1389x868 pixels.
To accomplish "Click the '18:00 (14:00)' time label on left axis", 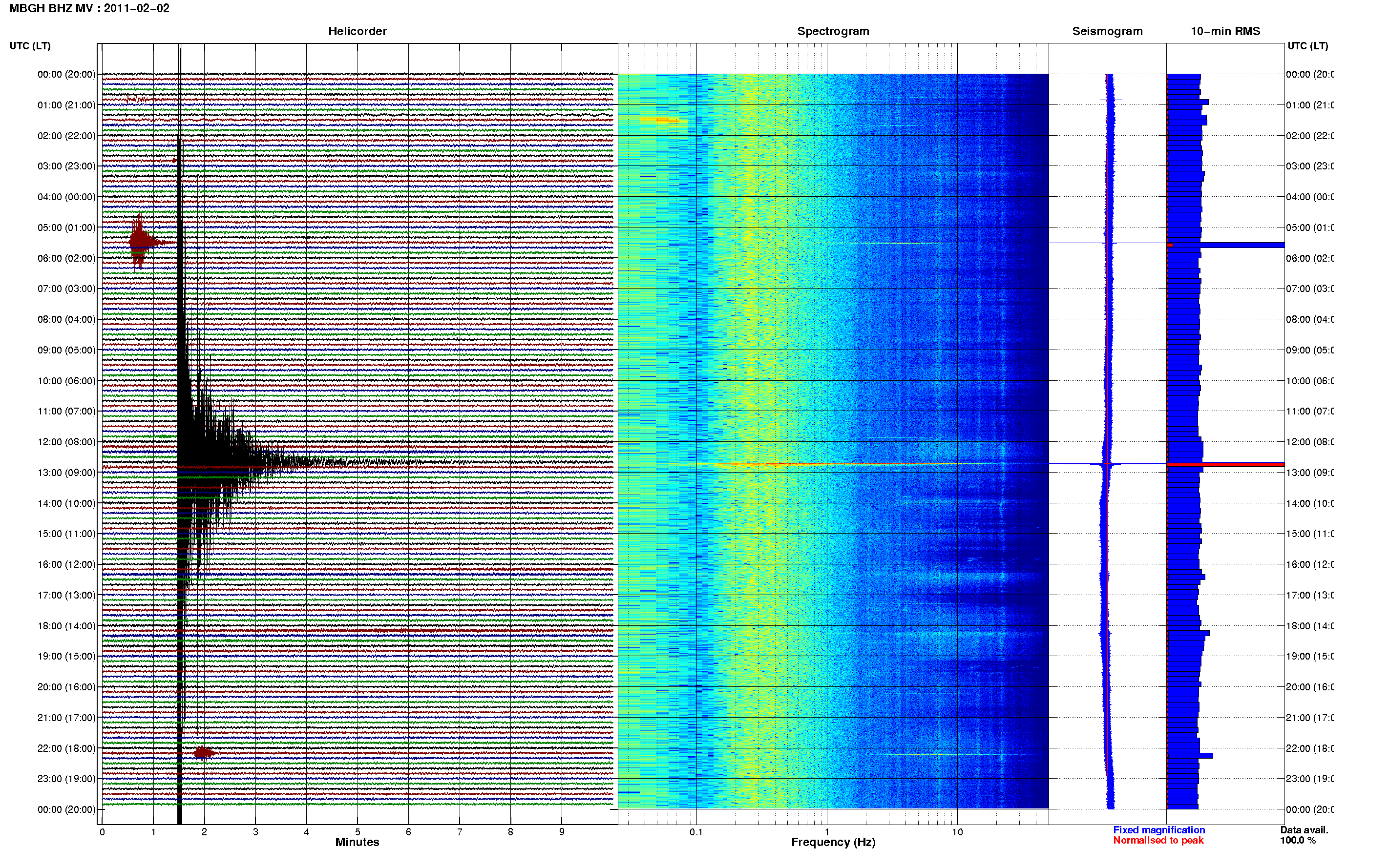I will click(x=66, y=626).
